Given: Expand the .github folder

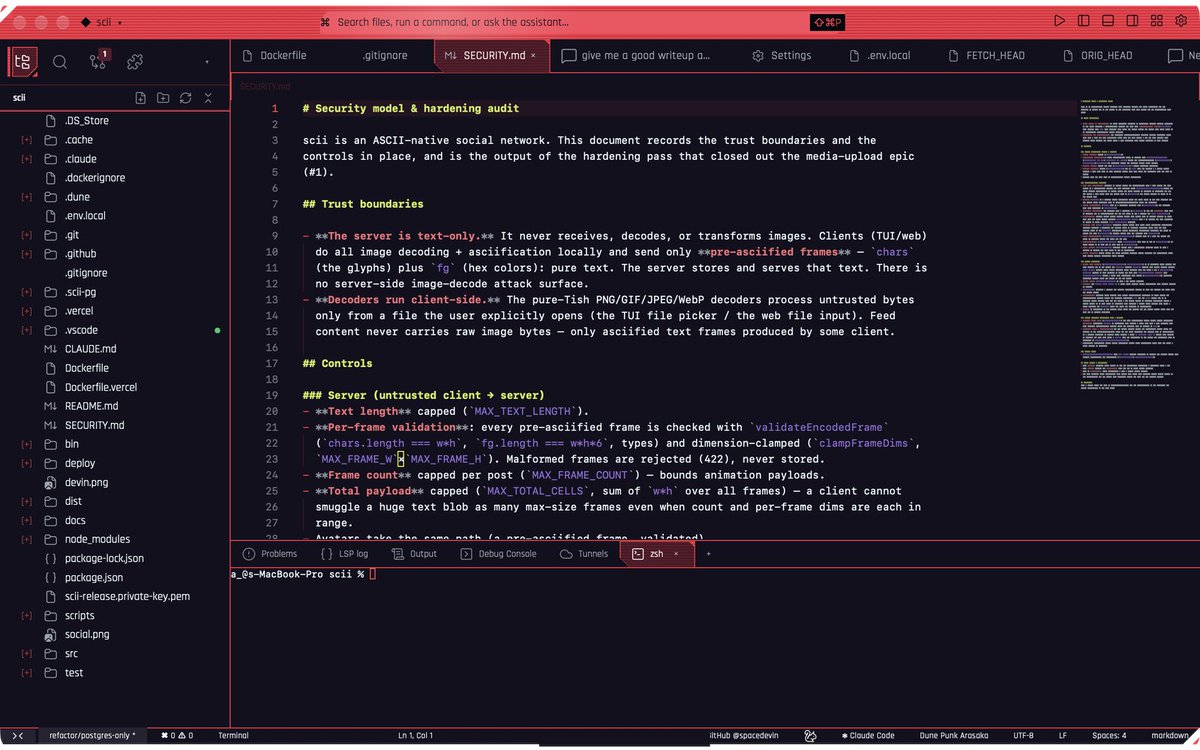Looking at the screenshot, I should pos(26,254).
